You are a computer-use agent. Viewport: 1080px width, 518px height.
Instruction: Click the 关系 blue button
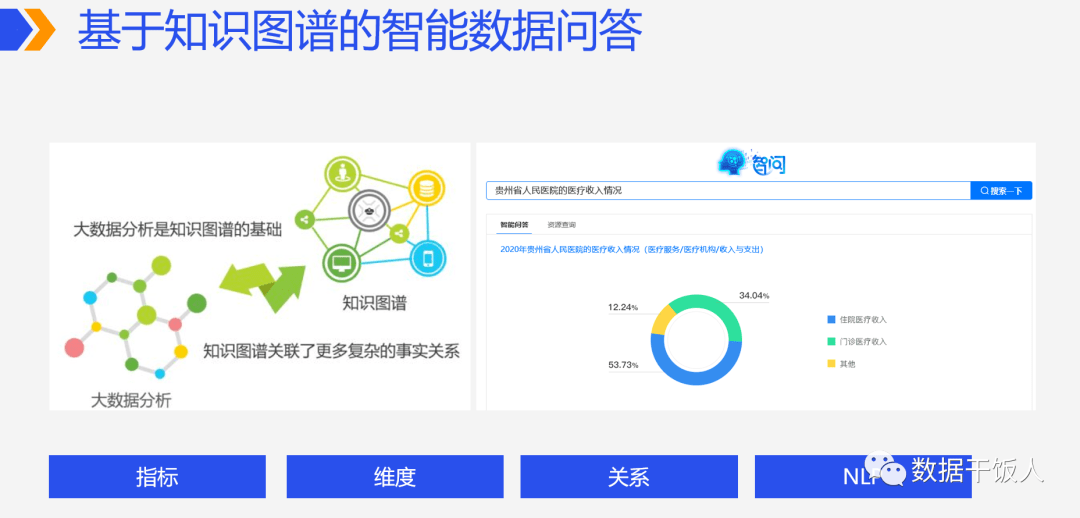click(629, 477)
